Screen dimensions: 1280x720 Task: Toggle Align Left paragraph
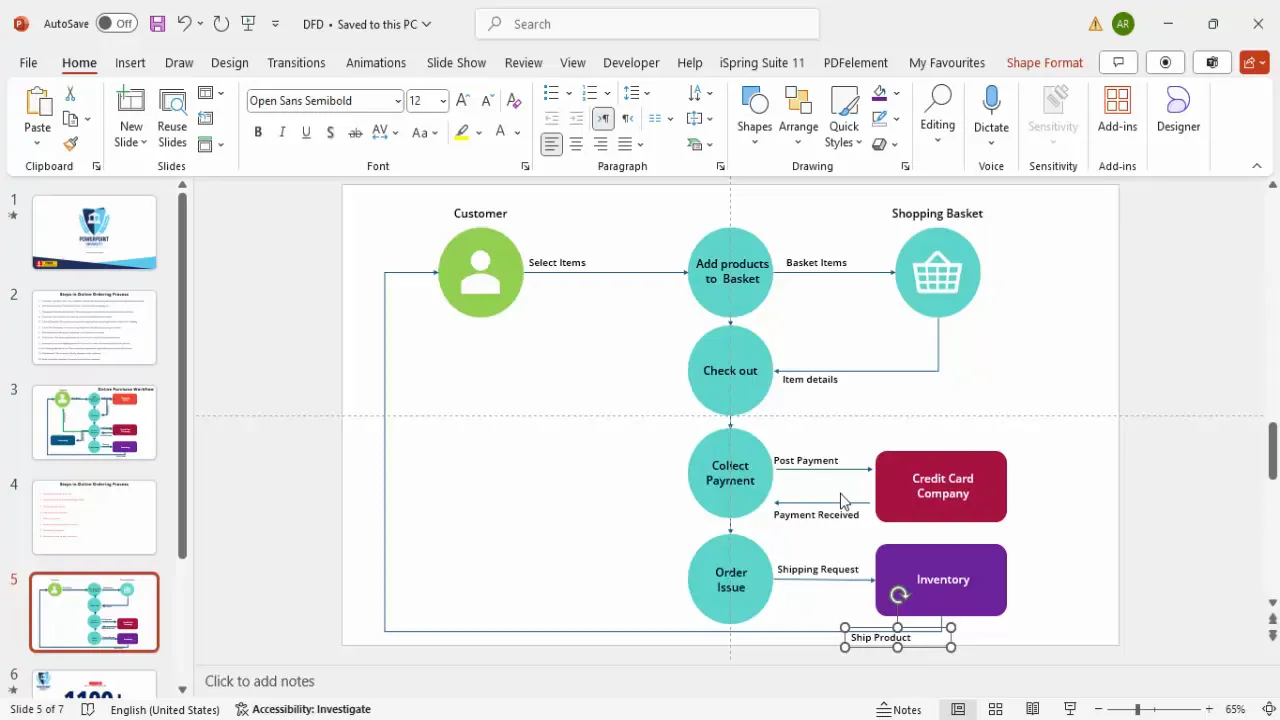552,144
